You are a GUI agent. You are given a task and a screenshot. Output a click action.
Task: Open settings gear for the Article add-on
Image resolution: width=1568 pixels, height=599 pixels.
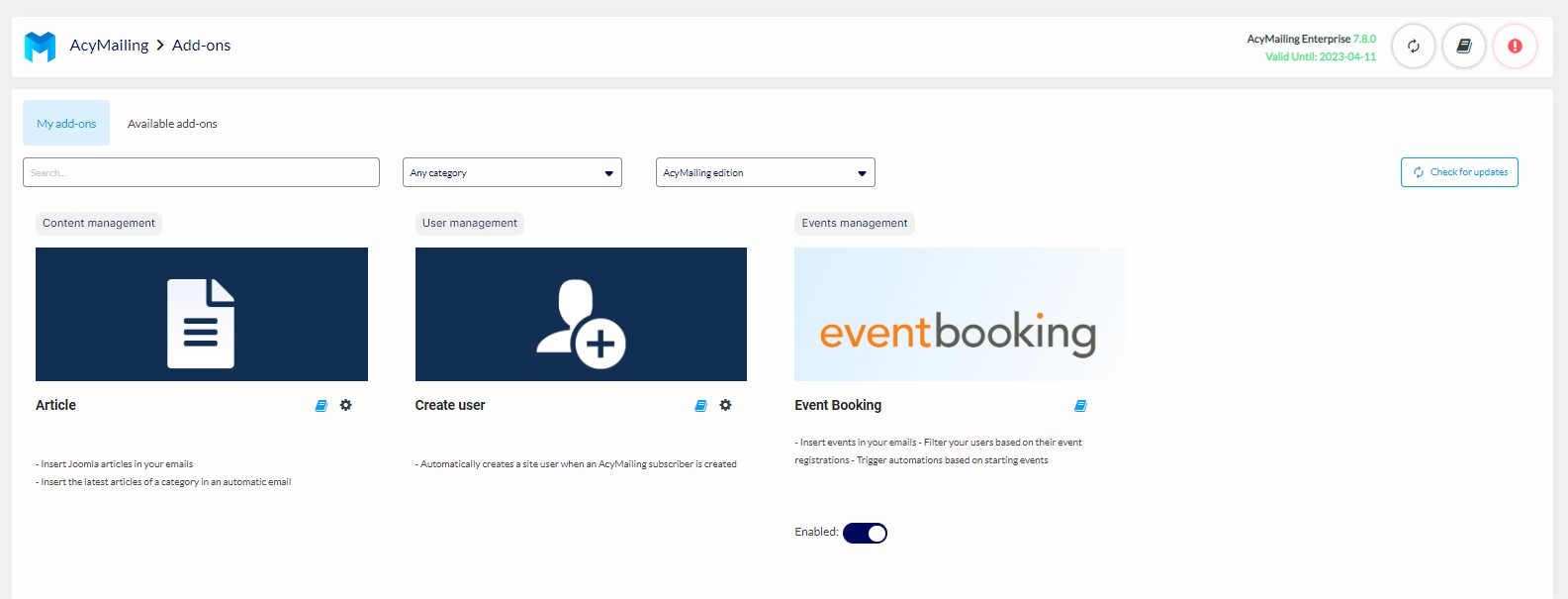345,405
